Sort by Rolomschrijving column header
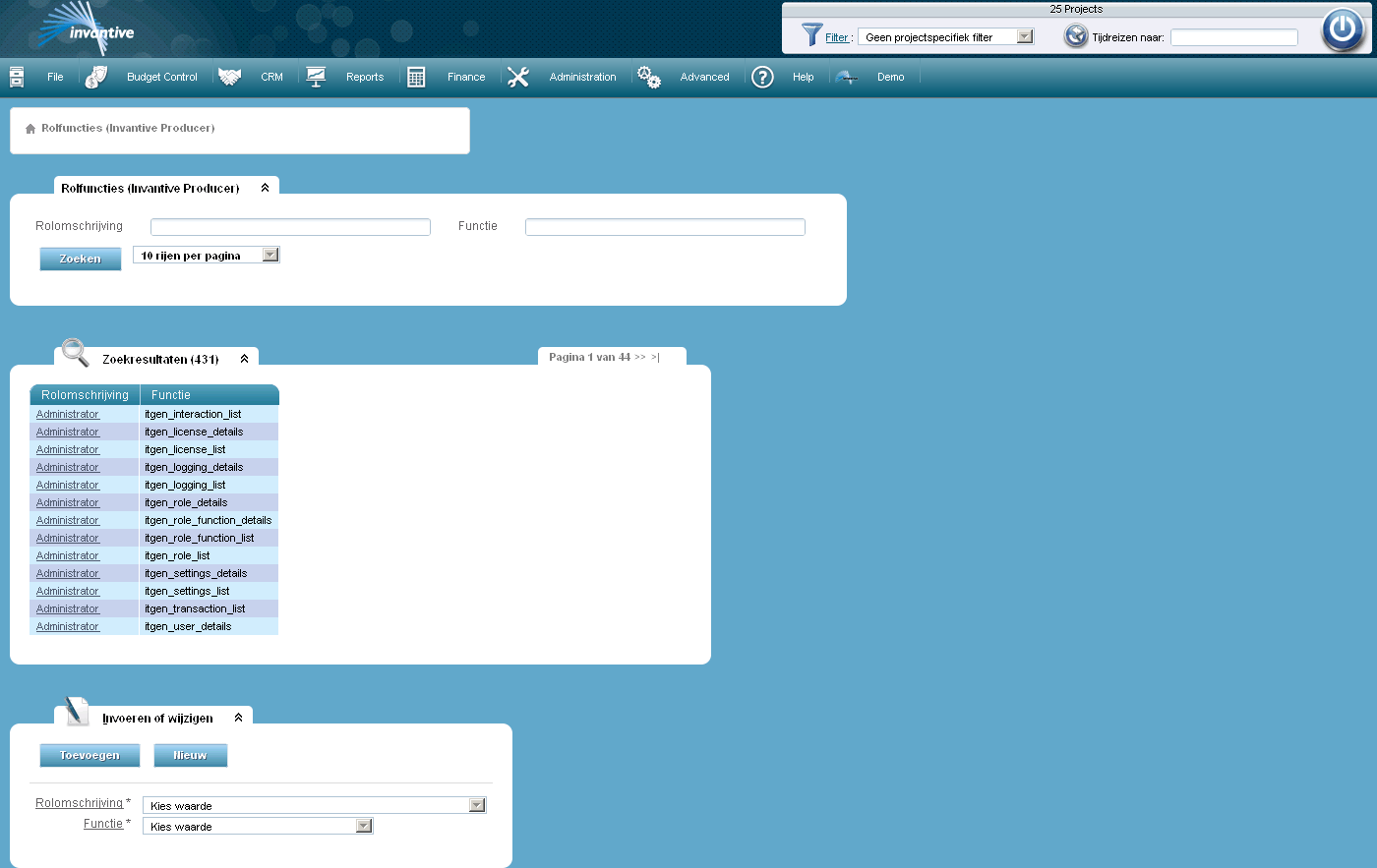1377x868 pixels. (85, 395)
